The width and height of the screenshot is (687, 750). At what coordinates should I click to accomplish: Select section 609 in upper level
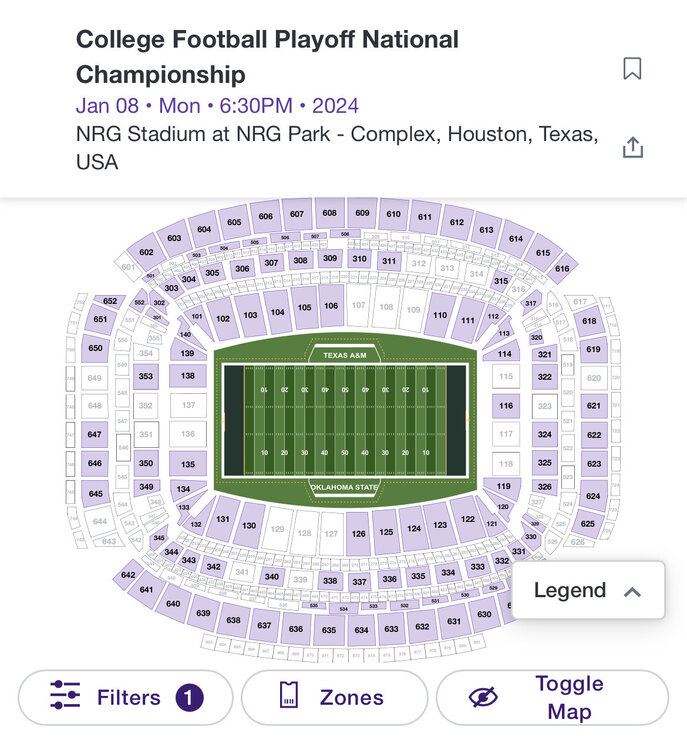[x=362, y=213]
